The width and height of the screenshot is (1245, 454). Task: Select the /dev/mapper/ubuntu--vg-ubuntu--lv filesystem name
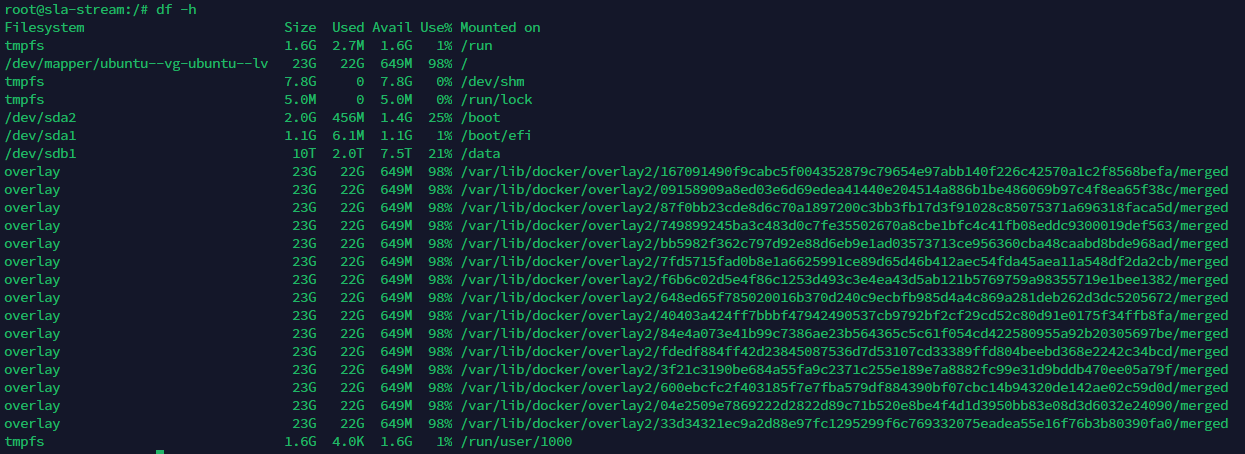(137, 64)
